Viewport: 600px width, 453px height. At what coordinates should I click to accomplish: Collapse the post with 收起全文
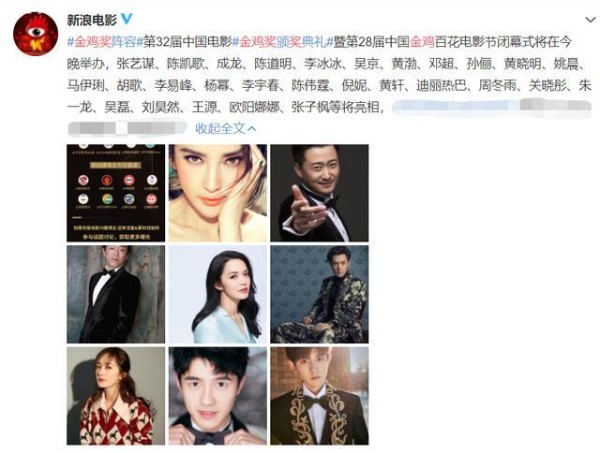220,129
